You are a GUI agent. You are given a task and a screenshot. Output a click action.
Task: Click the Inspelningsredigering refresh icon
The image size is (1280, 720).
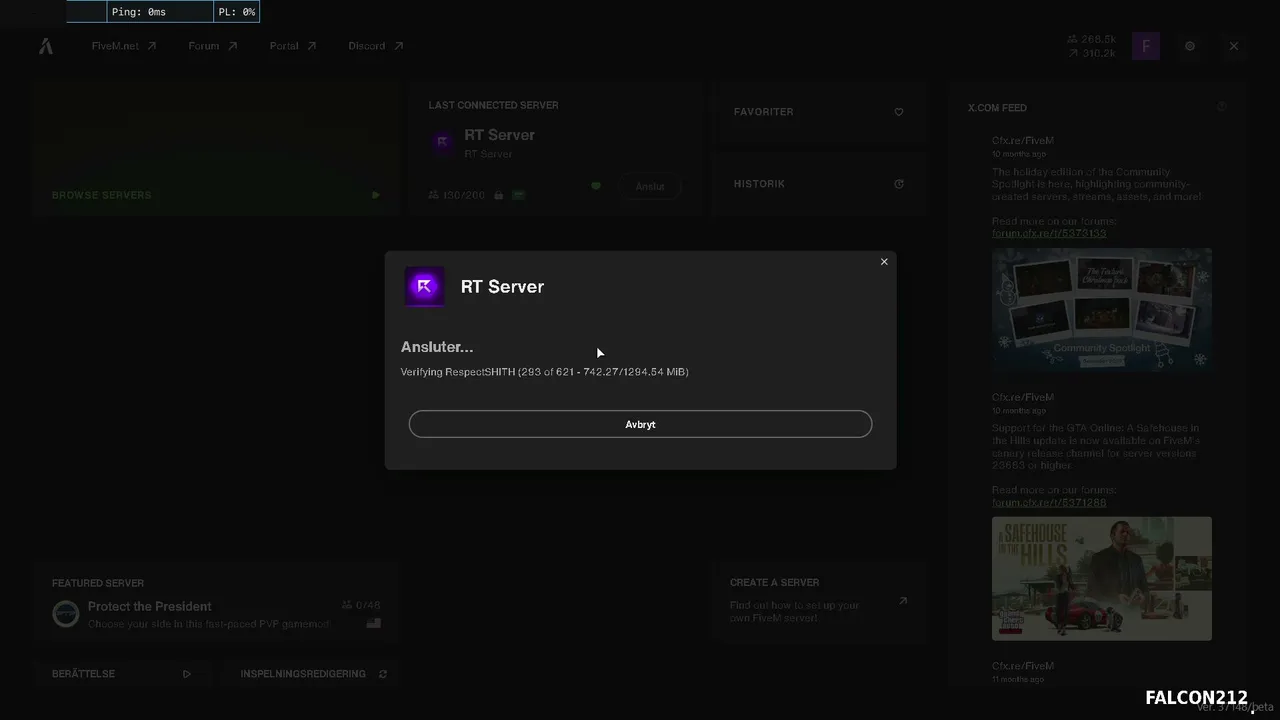[x=383, y=674]
